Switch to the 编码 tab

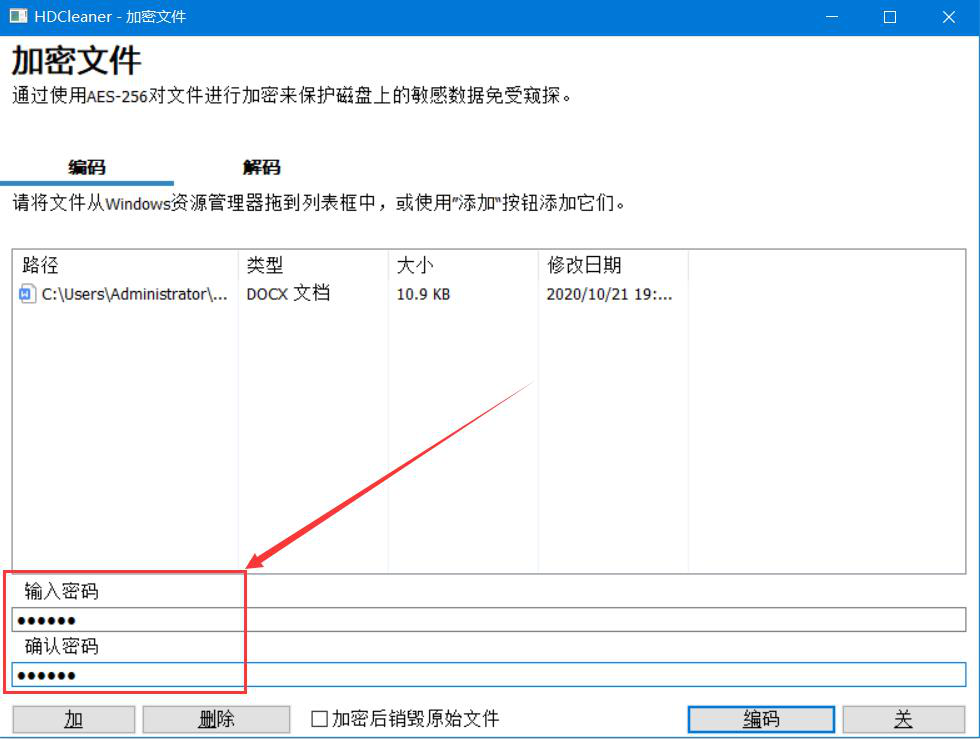point(87,168)
